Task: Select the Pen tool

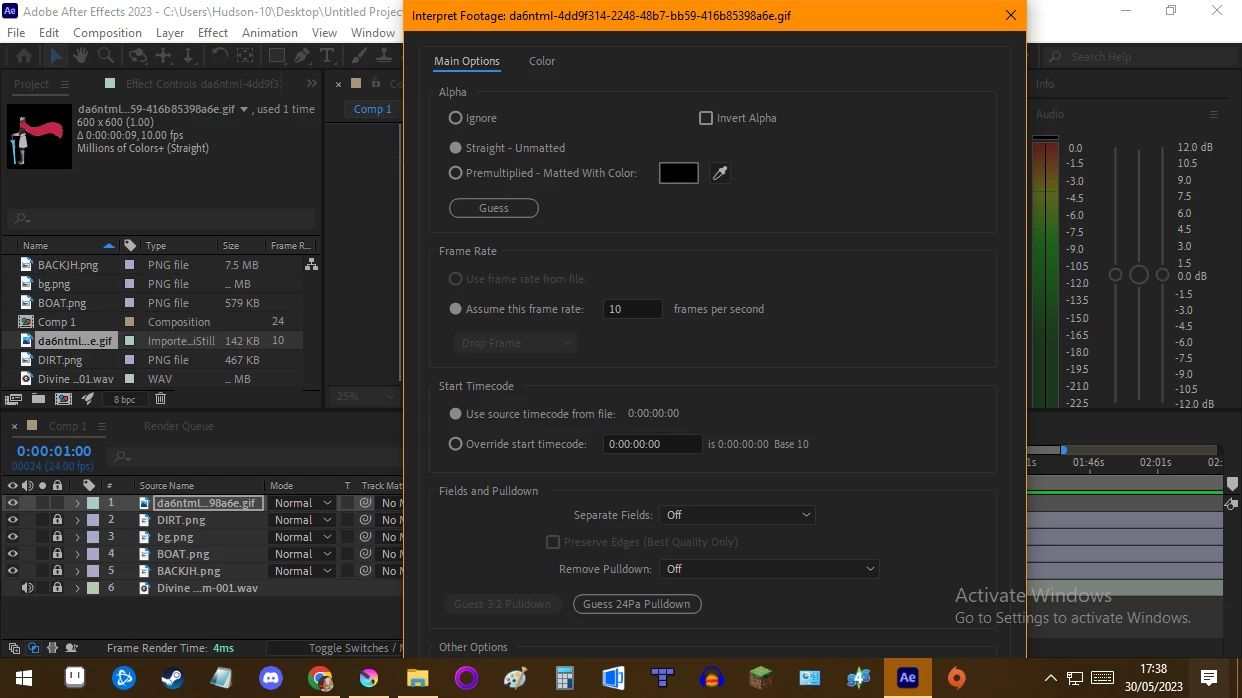Action: coord(303,56)
